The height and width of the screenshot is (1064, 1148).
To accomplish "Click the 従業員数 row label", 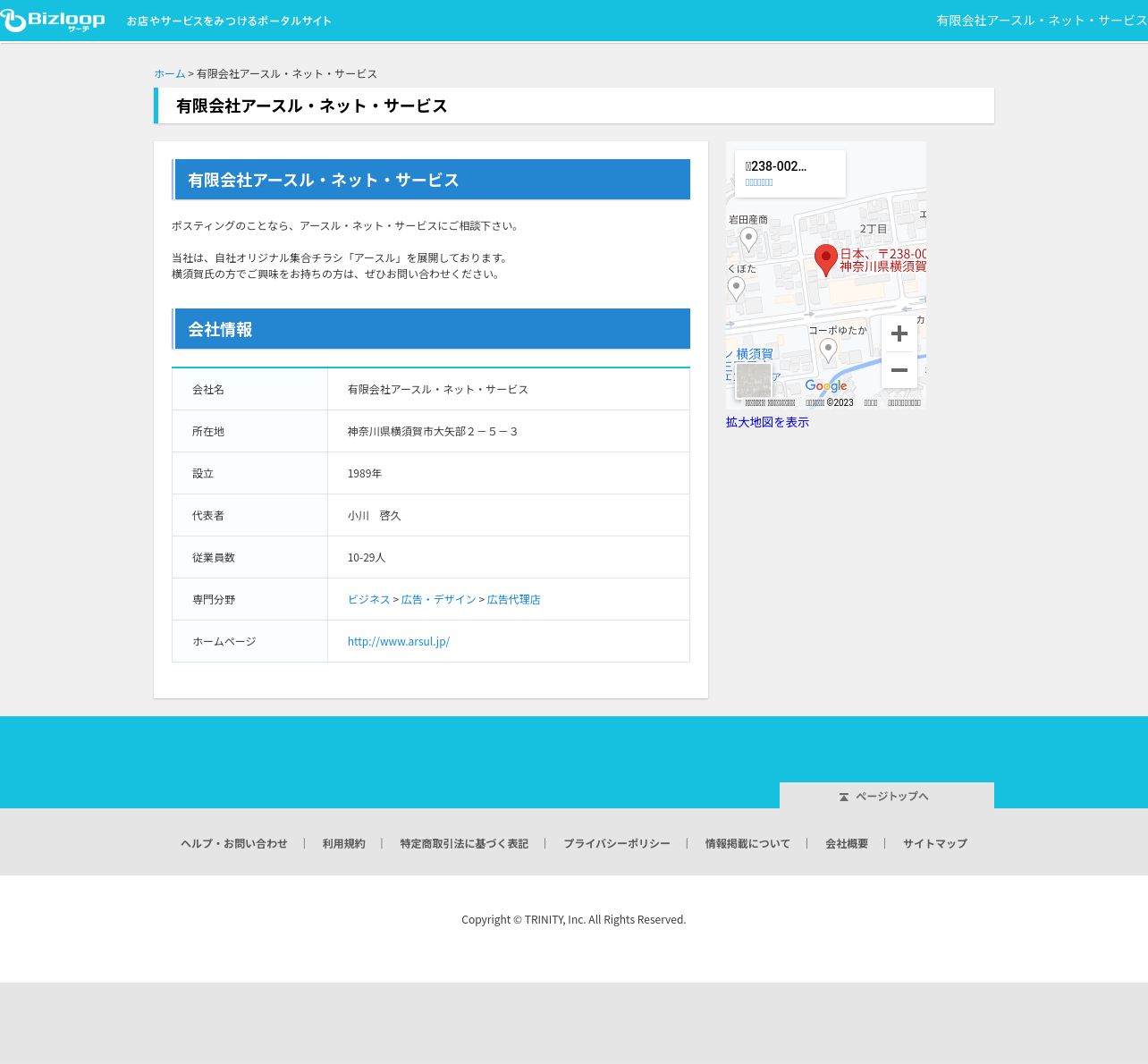I will pyautogui.click(x=214, y=557).
